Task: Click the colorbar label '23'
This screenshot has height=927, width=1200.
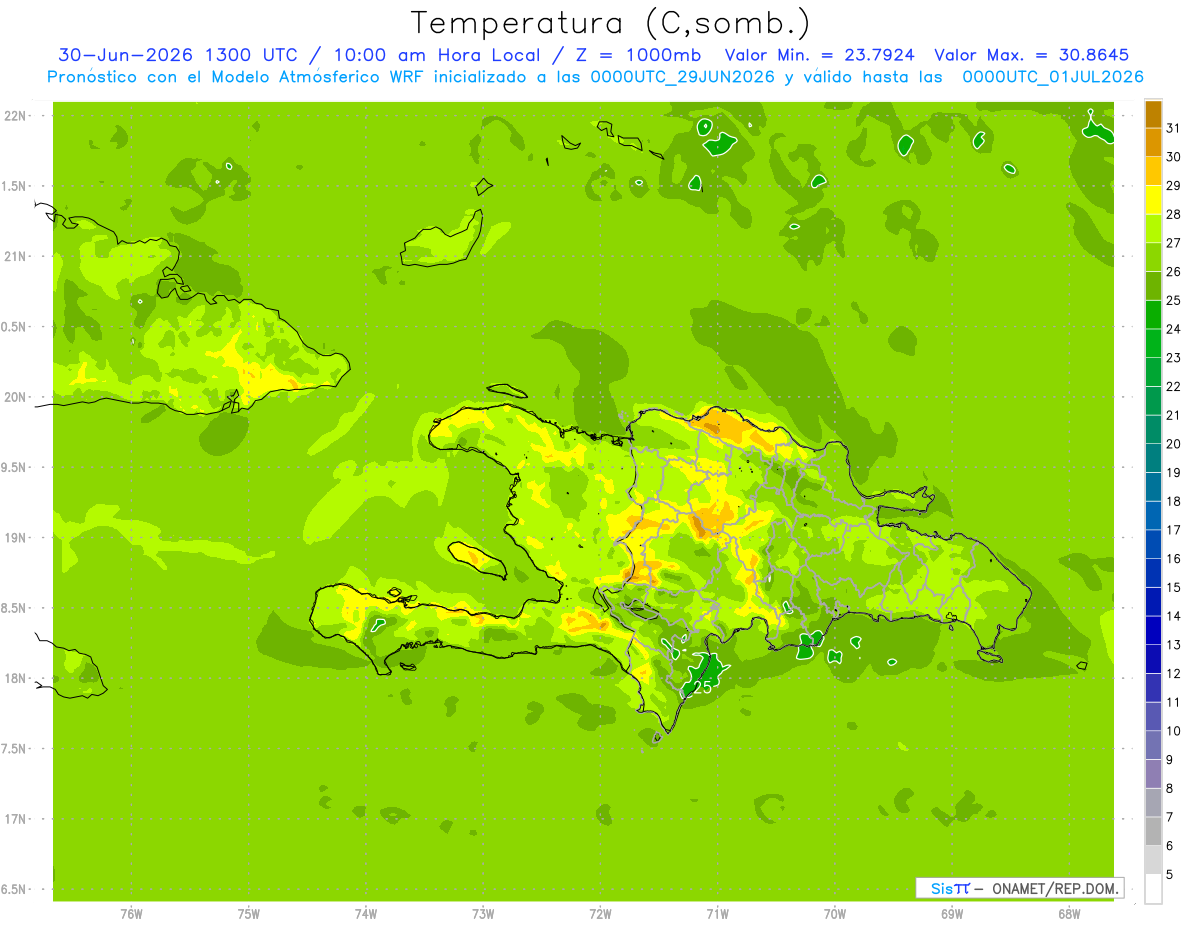Action: coord(1174,357)
